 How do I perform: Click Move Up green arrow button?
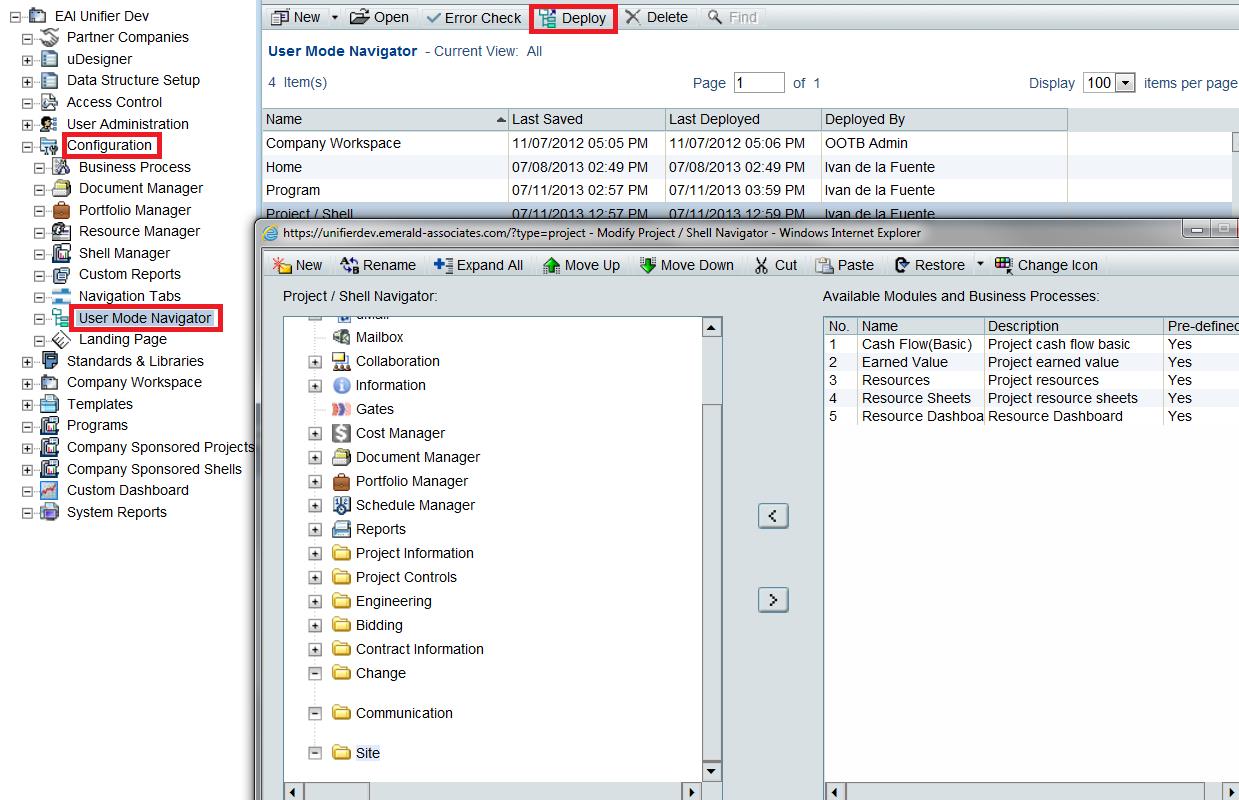click(x=581, y=265)
